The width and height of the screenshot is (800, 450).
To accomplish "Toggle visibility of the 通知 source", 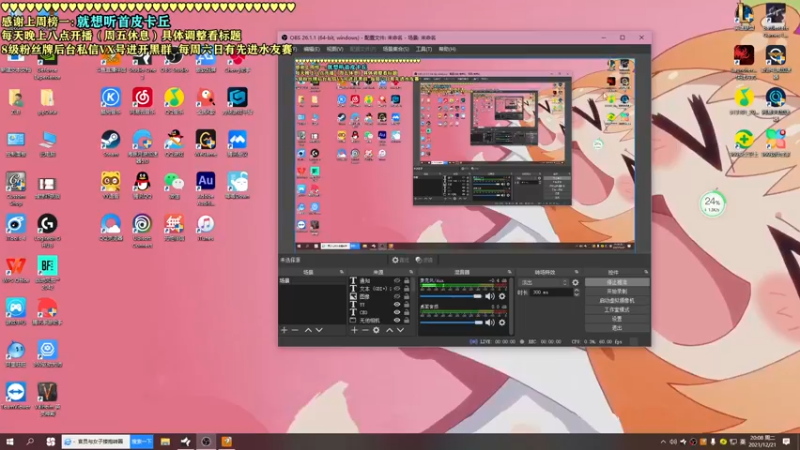I will 396,281.
